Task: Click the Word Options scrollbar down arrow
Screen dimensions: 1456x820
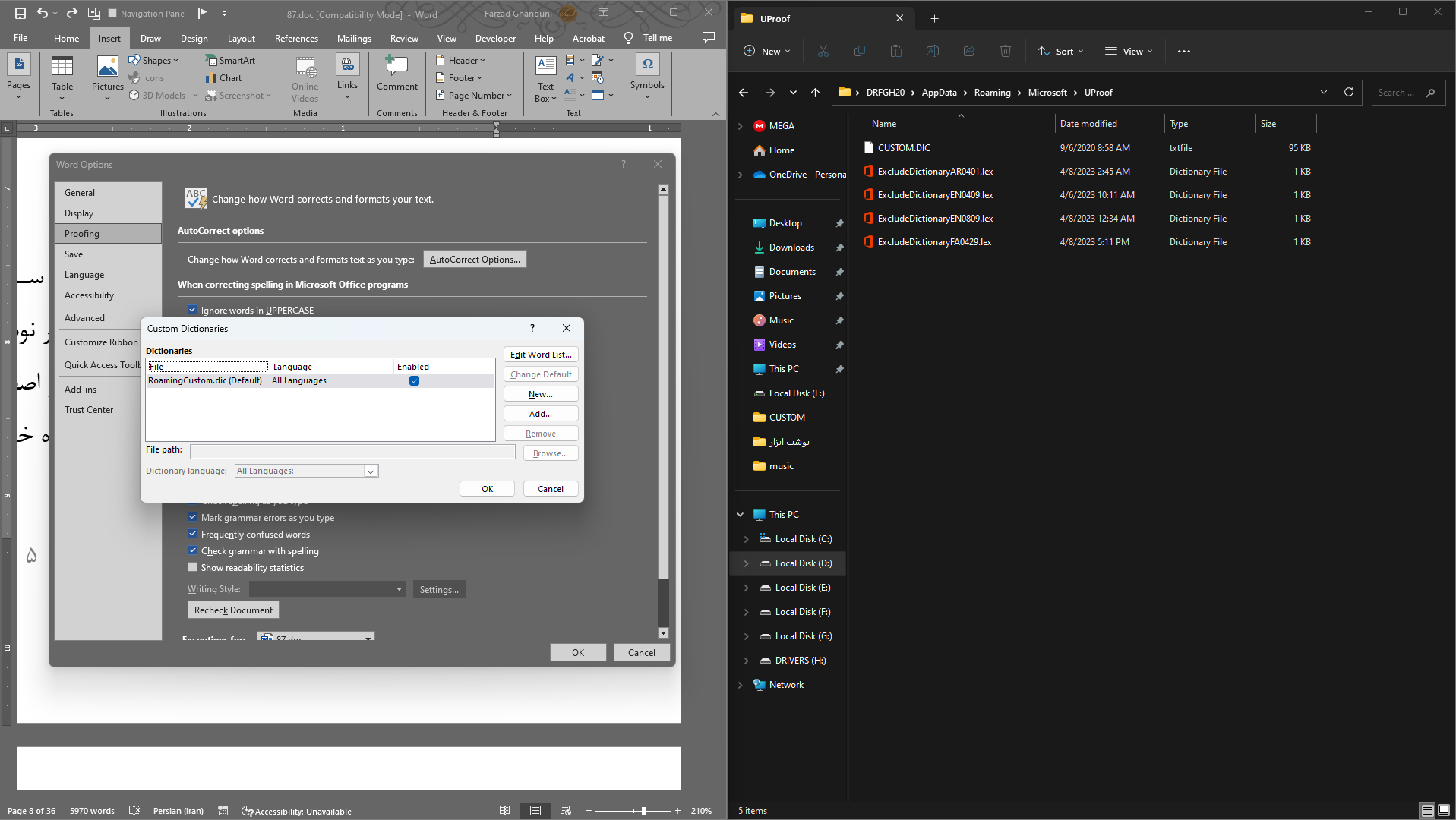Action: [663, 632]
